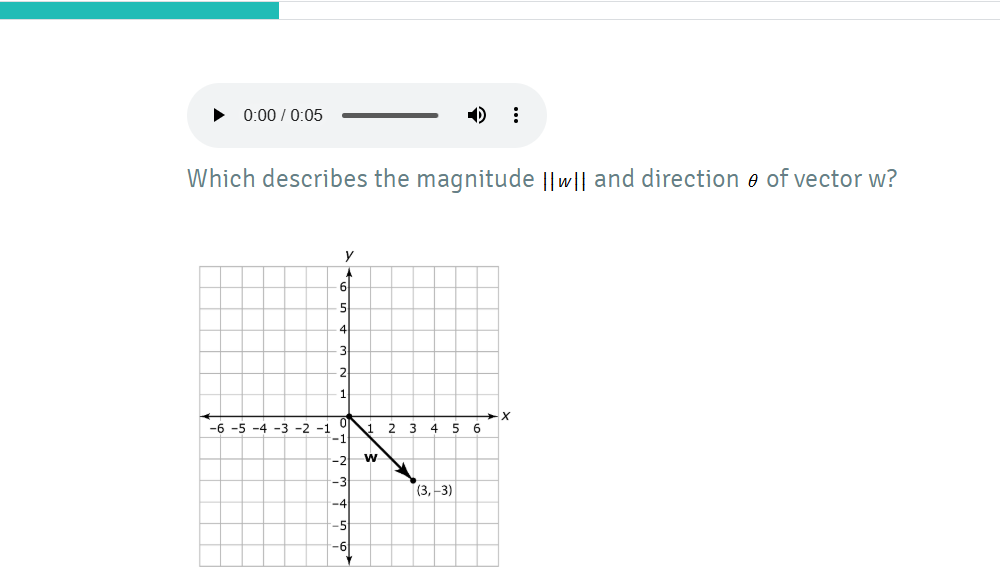Click the question text about vector w
1000x573 pixels.
tap(542, 179)
